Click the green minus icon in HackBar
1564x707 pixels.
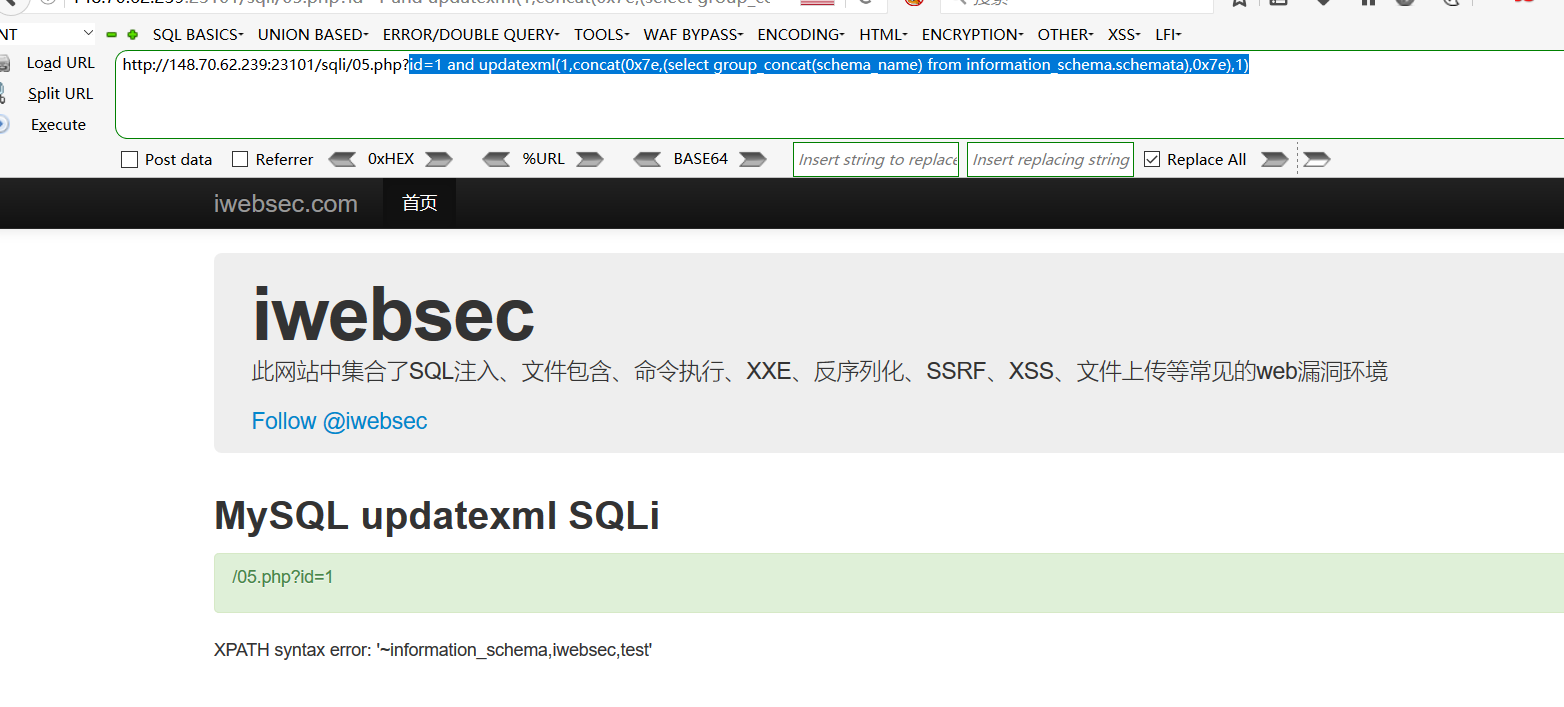[x=112, y=35]
